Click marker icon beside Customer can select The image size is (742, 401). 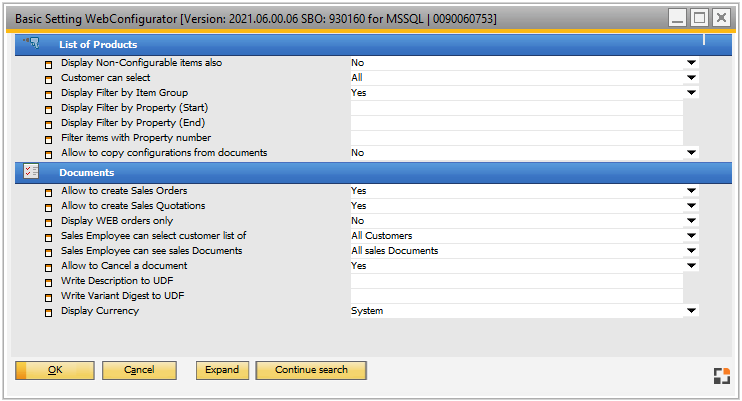click(x=48, y=79)
